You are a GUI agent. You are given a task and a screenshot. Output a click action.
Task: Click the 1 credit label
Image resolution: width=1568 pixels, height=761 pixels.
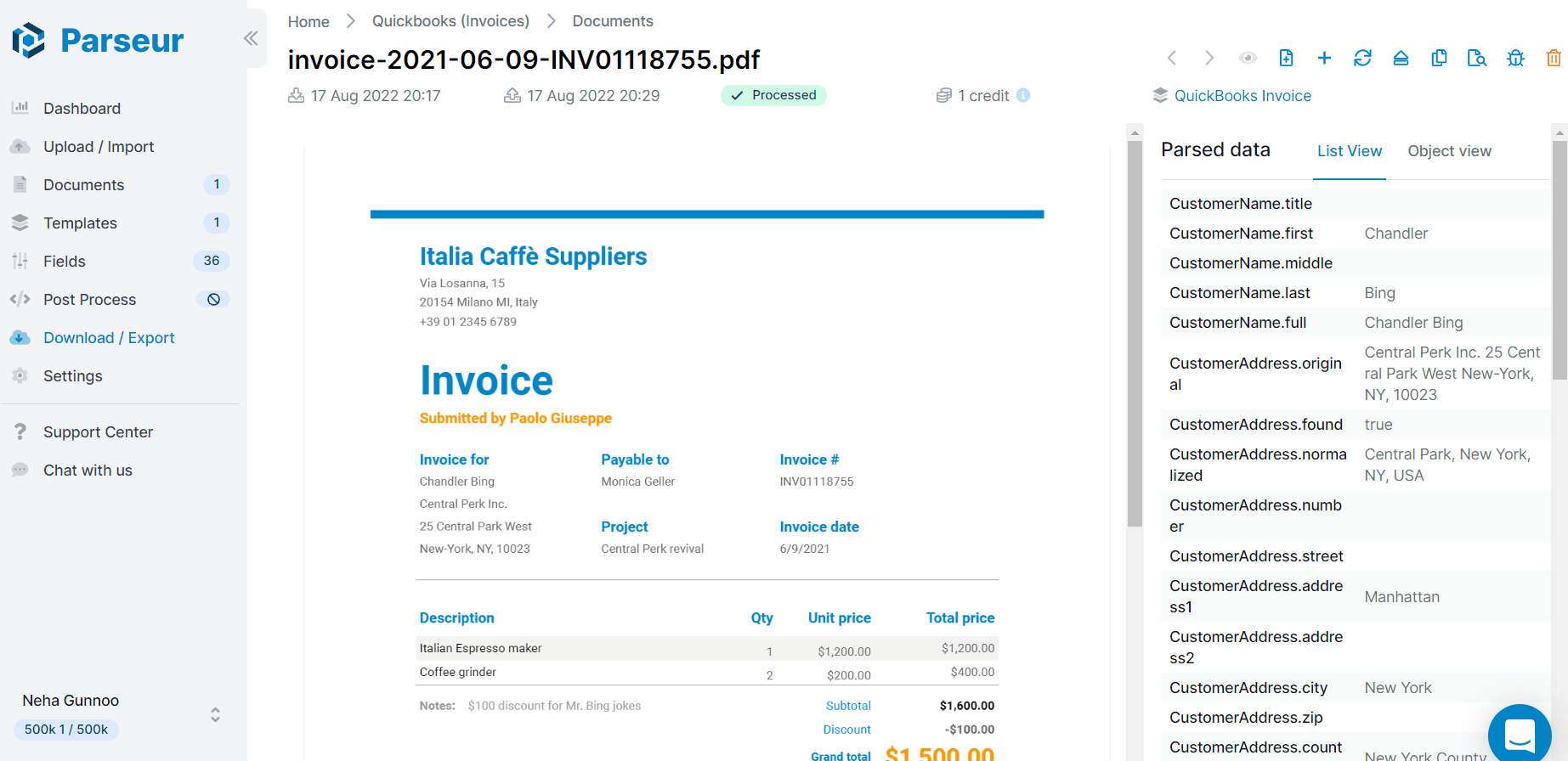(983, 96)
